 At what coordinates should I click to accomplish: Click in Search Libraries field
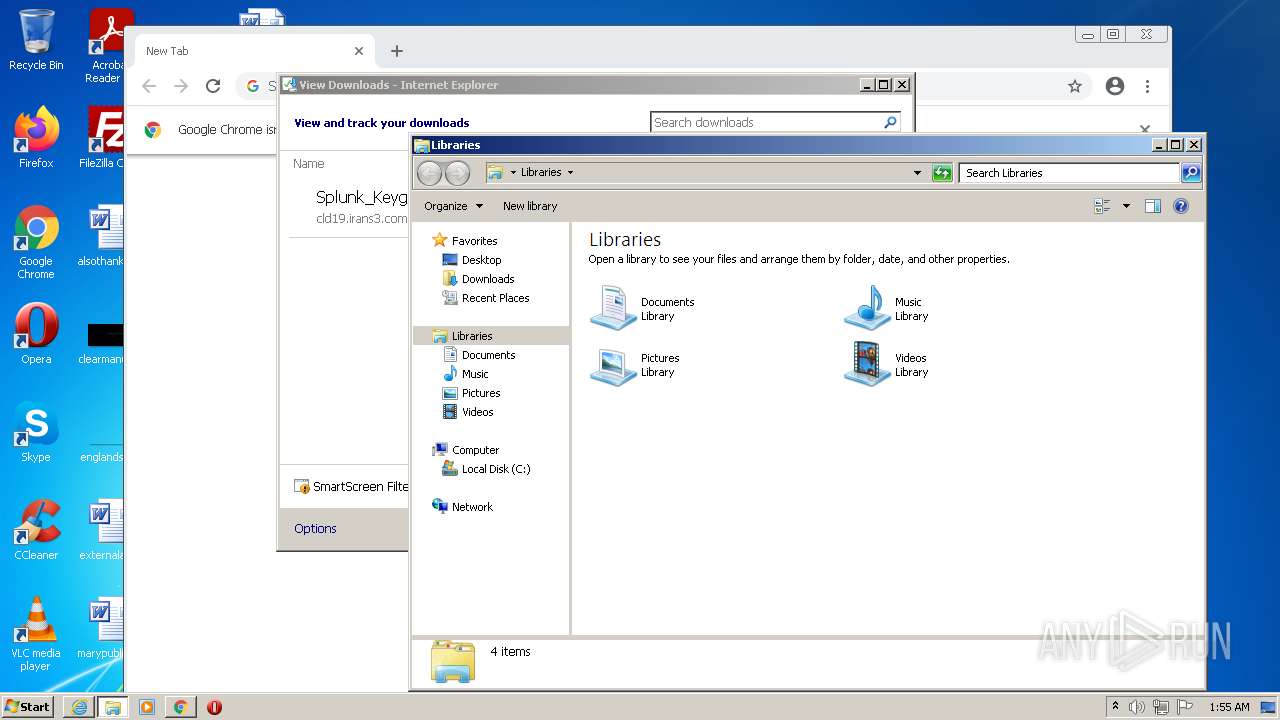pos(1070,173)
